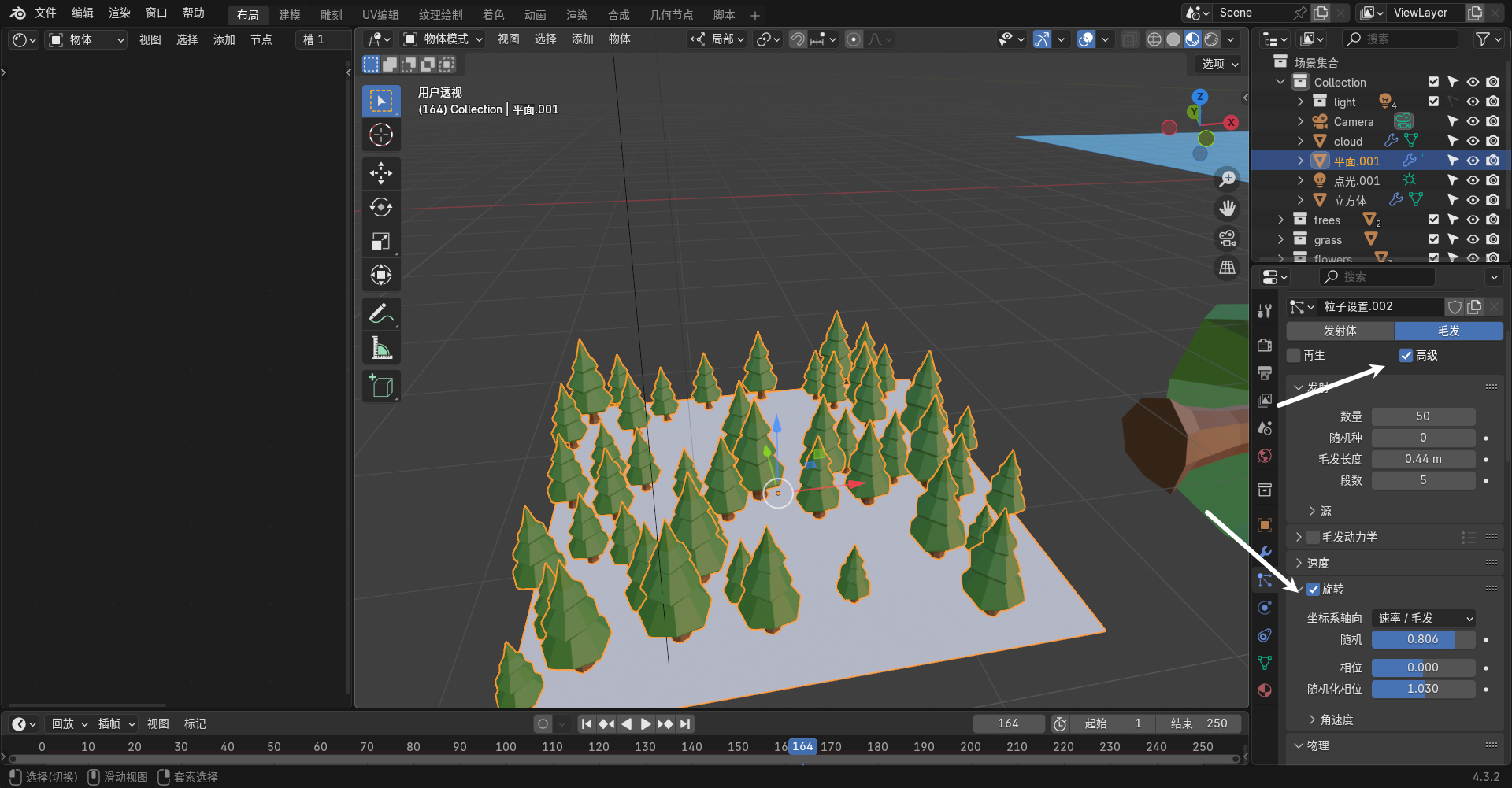Click the Add Cube tool icon

coord(381,387)
